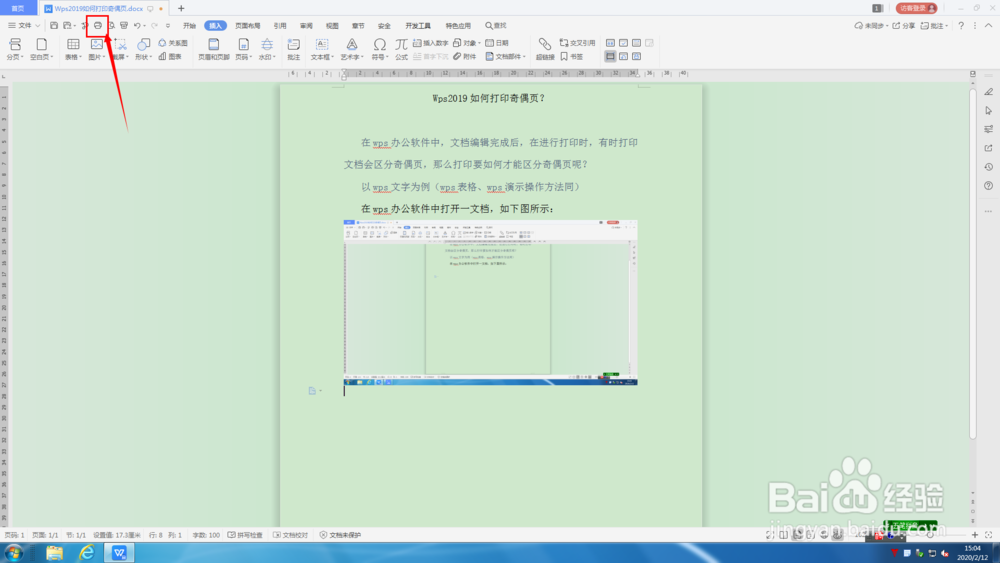This screenshot has height=563, width=1000.
Task: Open the screenshot (截屏) tool
Action: tap(120, 49)
